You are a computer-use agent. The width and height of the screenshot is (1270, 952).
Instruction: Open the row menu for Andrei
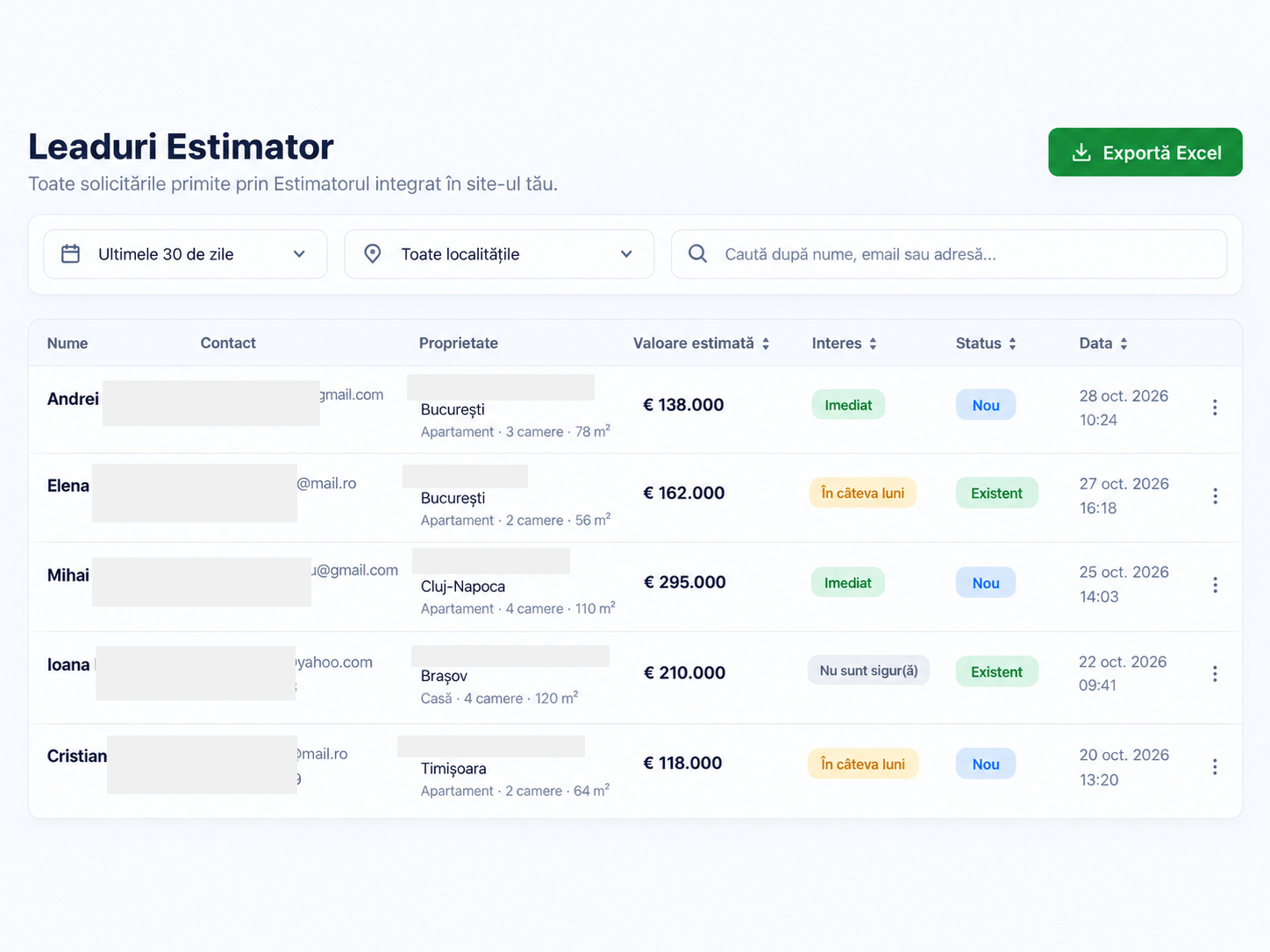point(1215,408)
